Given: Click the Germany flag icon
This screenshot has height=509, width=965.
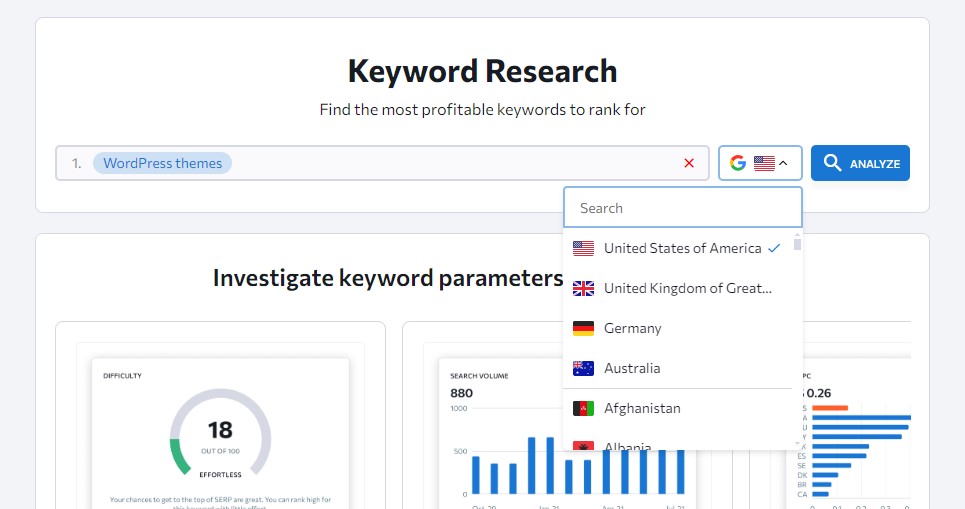Looking at the screenshot, I should (x=583, y=328).
